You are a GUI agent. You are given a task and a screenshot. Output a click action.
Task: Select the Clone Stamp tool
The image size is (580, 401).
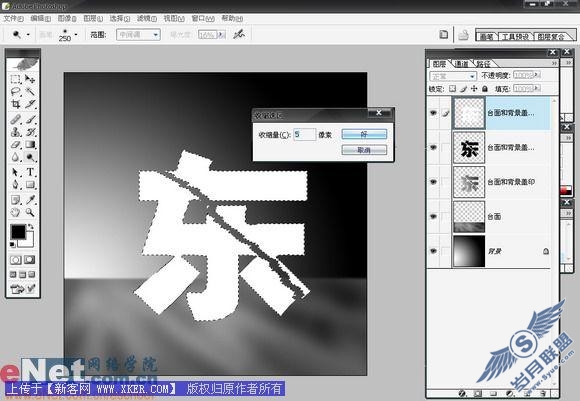16,132
